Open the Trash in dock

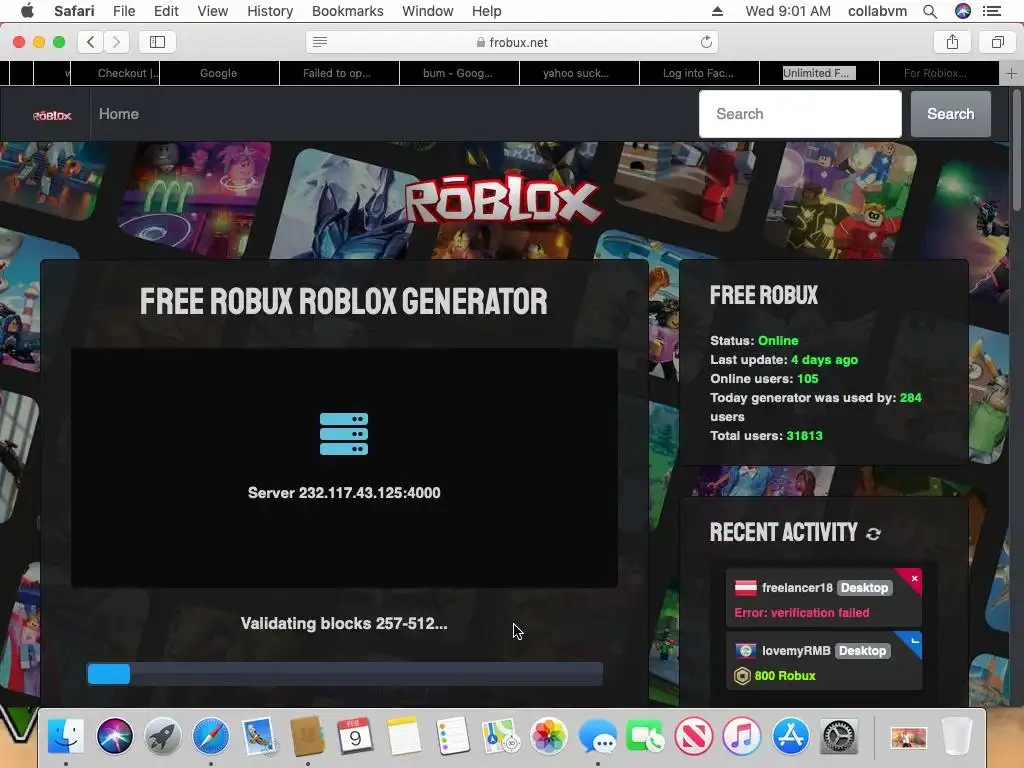pos(957,737)
